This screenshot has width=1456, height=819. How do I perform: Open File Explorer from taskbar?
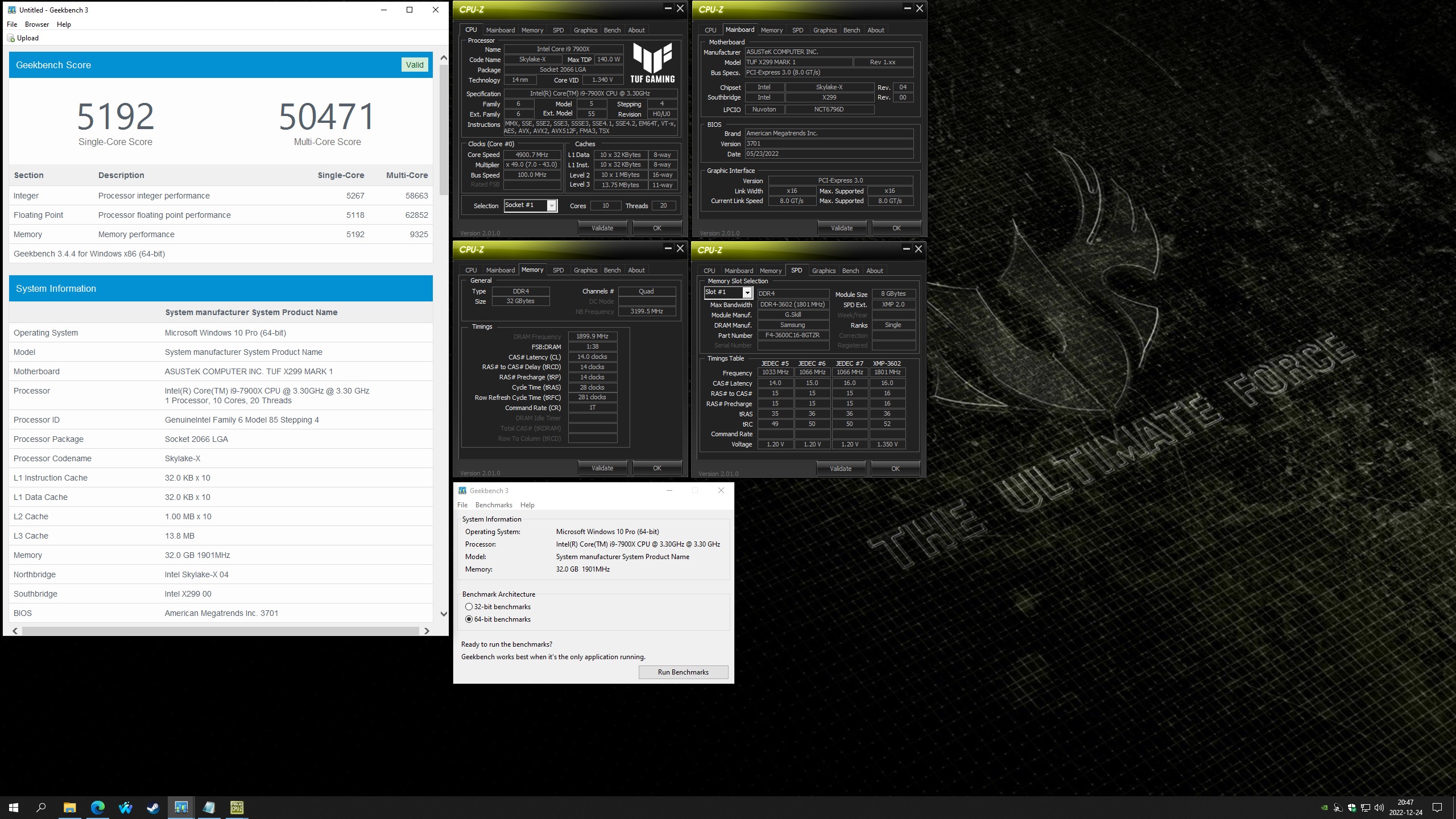coord(69,807)
